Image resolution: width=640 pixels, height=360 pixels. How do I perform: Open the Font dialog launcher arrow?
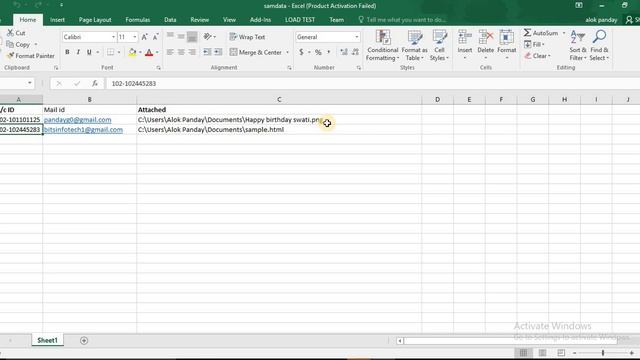pos(158,68)
